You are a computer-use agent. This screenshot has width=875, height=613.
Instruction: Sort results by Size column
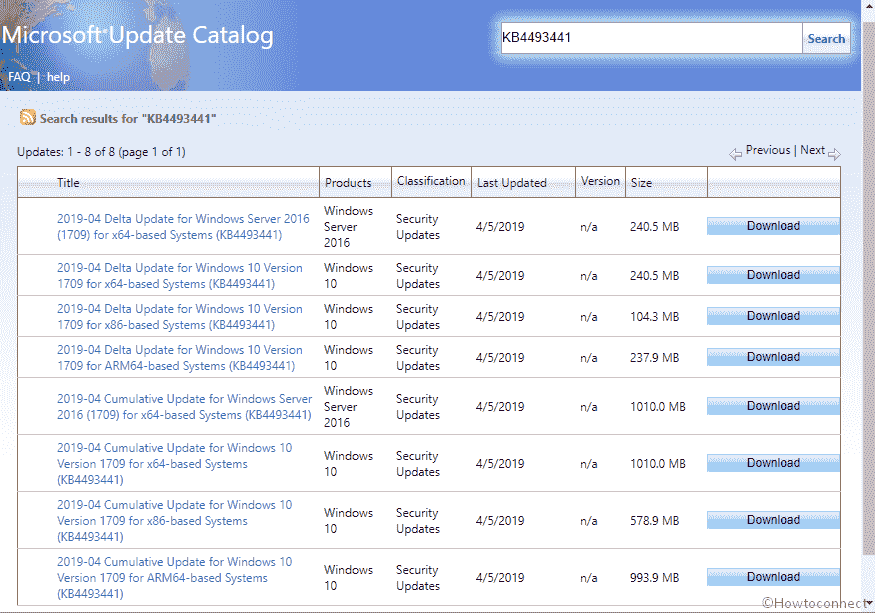641,183
